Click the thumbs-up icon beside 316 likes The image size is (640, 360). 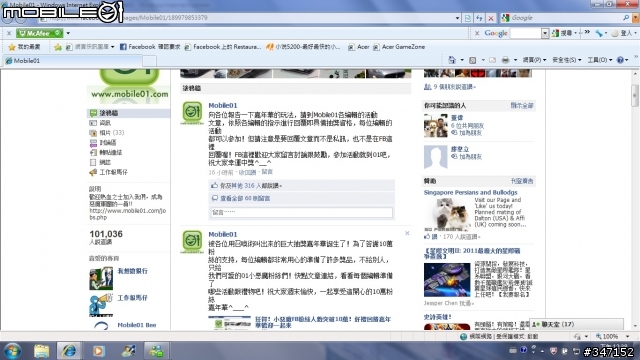point(214,186)
